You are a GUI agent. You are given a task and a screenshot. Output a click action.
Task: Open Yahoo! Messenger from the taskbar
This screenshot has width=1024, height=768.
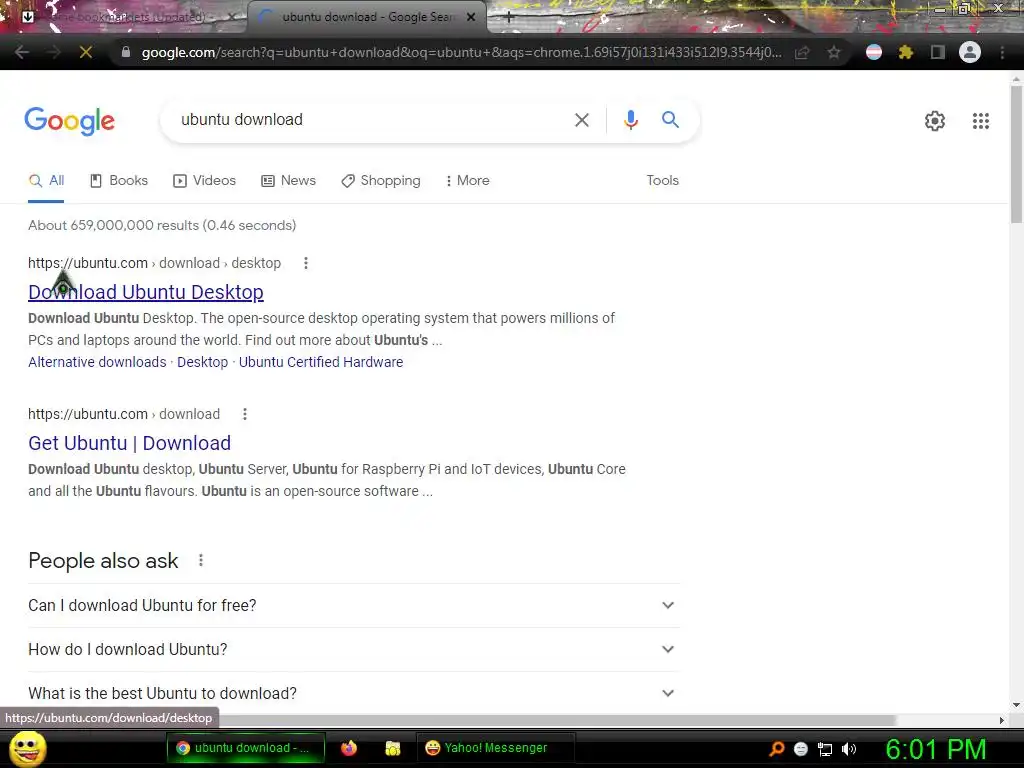pos(496,748)
